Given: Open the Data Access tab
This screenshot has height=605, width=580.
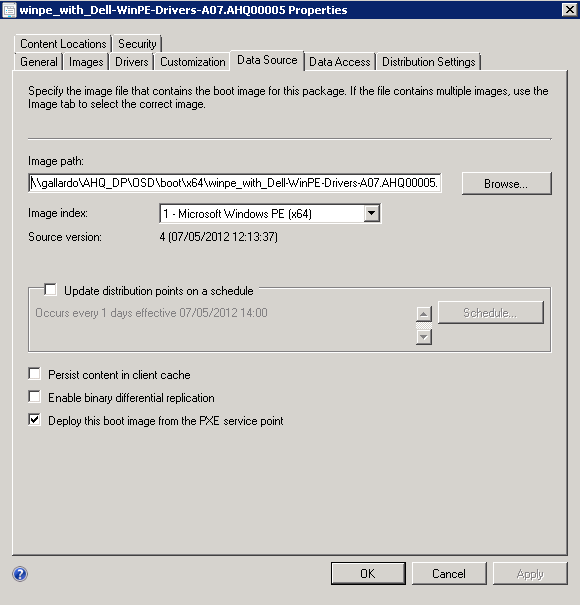Looking at the screenshot, I should pyautogui.click(x=340, y=62).
